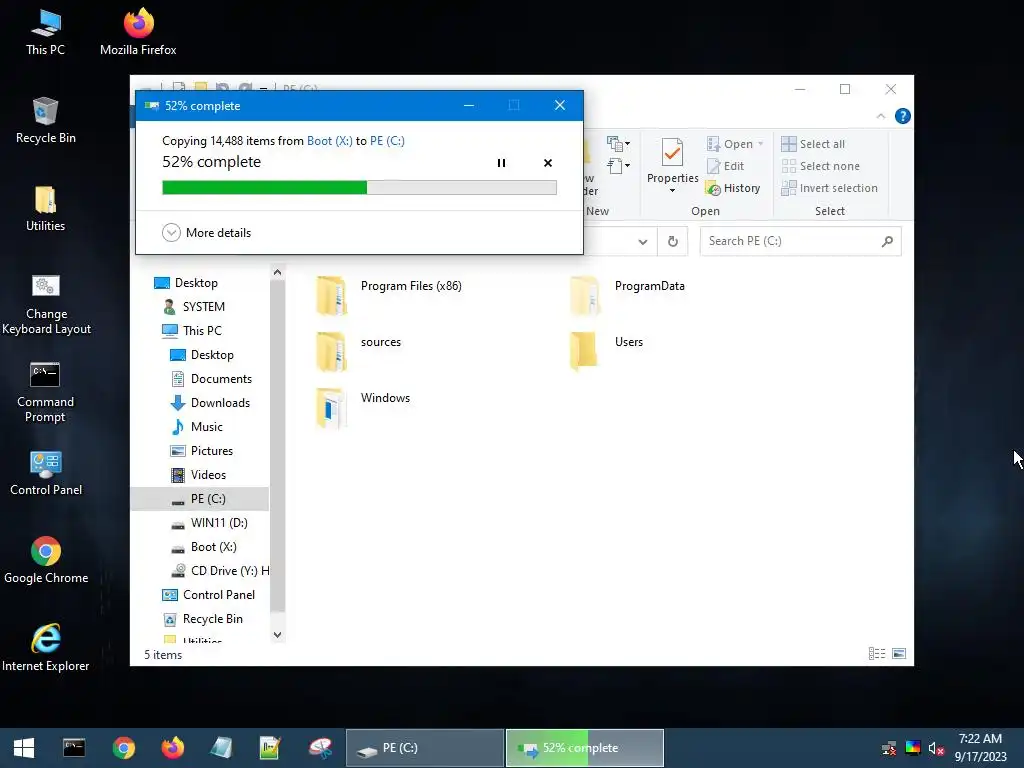Click navigation pane scroll up arrow
This screenshot has width=1024, height=768.
tap(278, 272)
